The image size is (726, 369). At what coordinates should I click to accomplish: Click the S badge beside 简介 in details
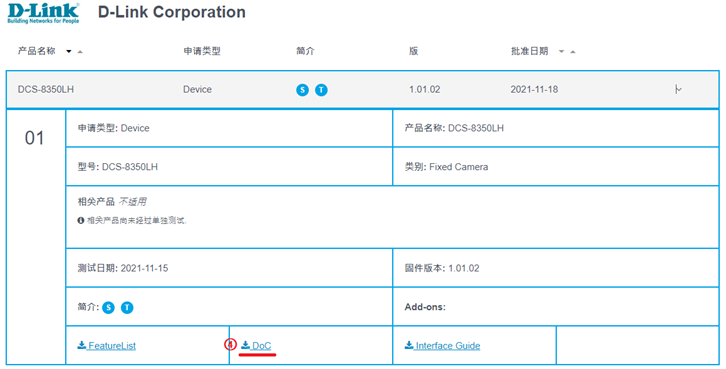(x=108, y=307)
